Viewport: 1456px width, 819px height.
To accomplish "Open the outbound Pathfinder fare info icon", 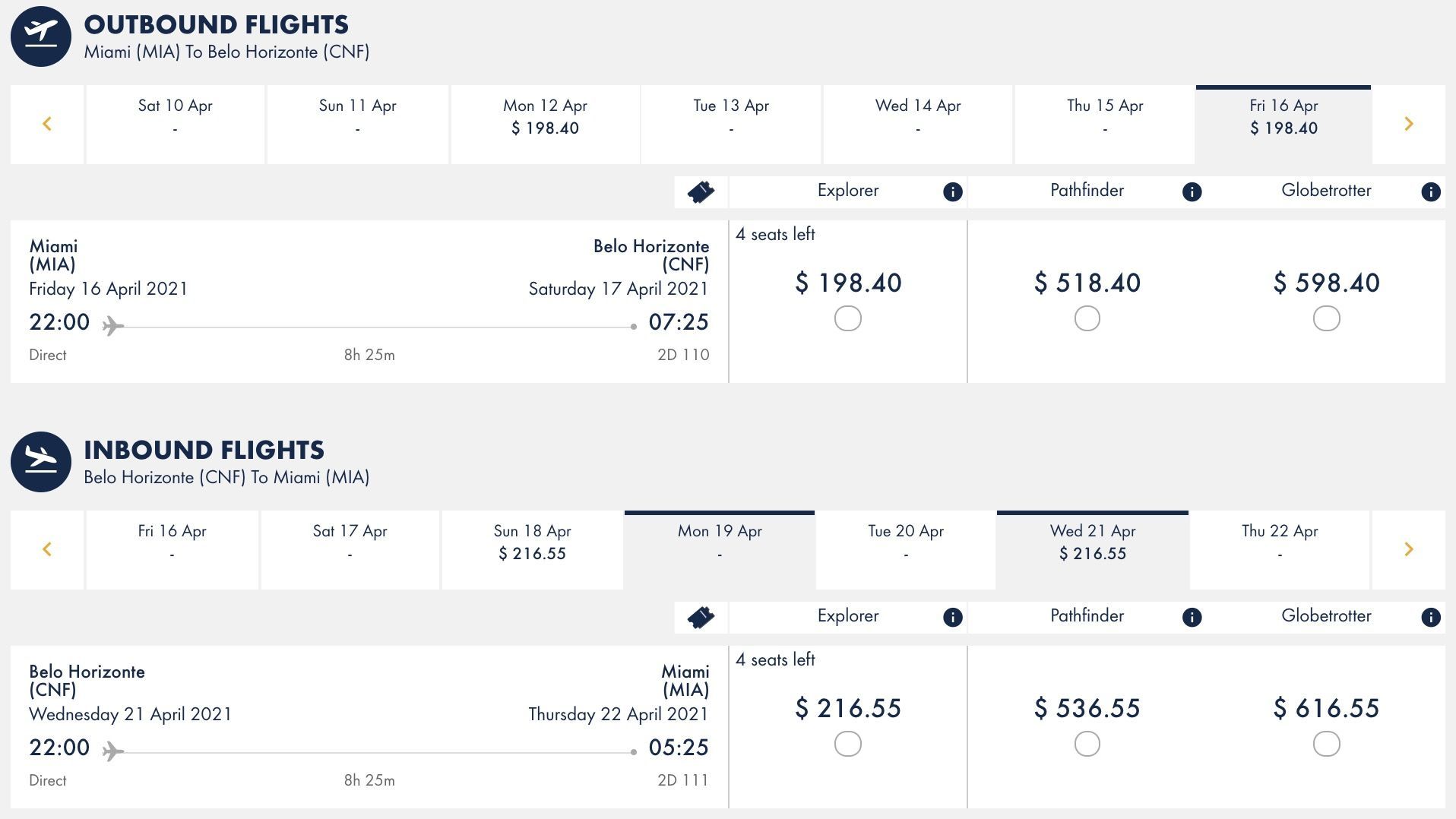I will pos(1192,191).
